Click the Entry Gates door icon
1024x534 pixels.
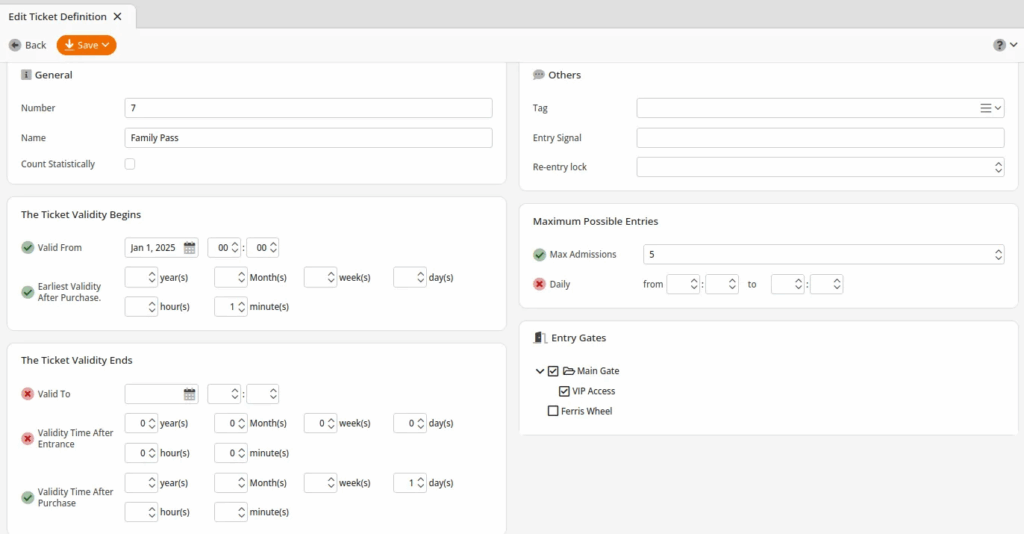click(x=539, y=338)
